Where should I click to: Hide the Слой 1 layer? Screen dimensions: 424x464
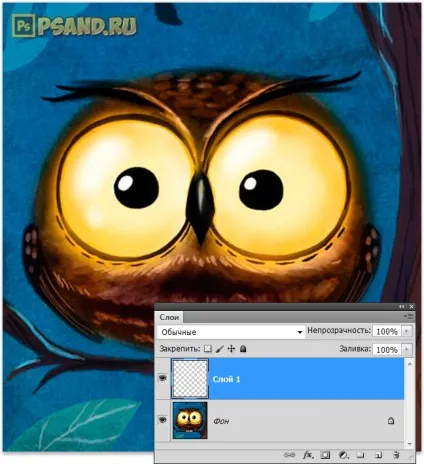163,378
